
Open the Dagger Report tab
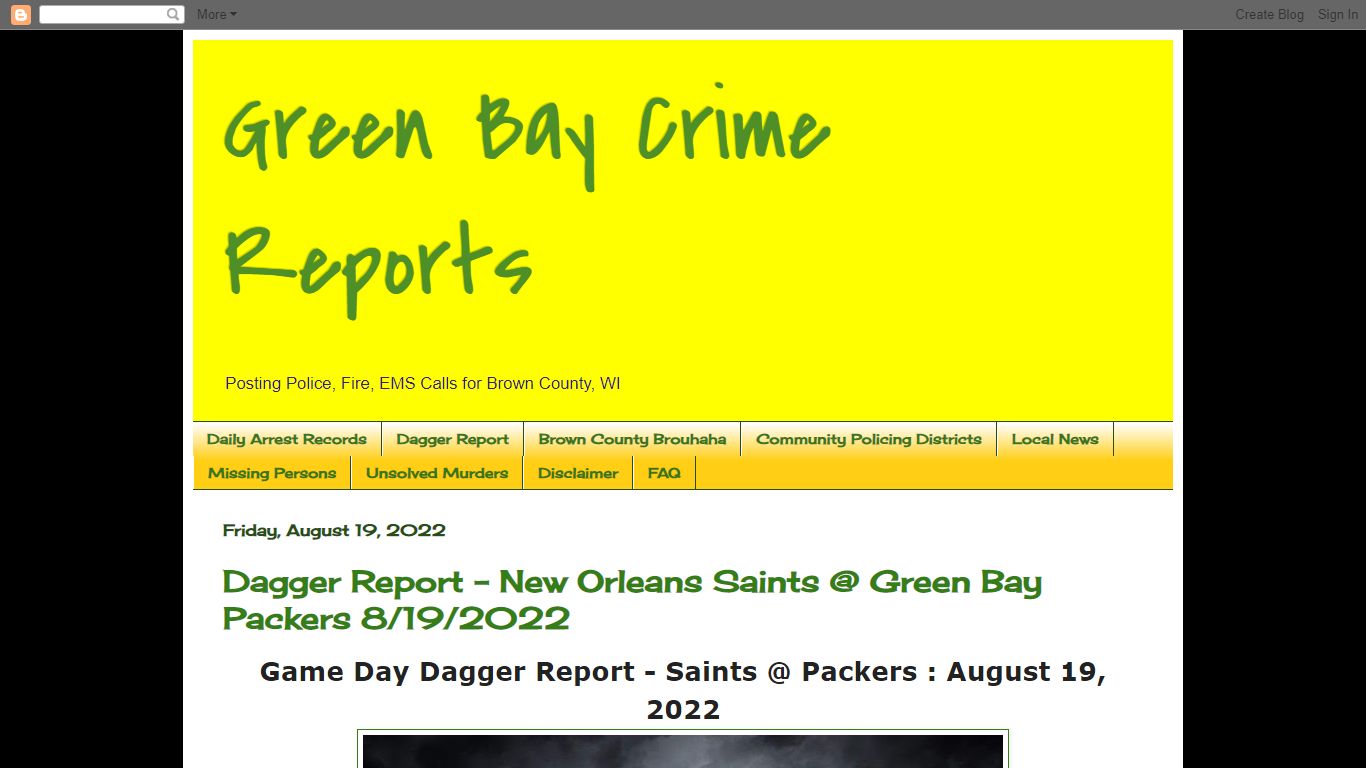tap(452, 439)
